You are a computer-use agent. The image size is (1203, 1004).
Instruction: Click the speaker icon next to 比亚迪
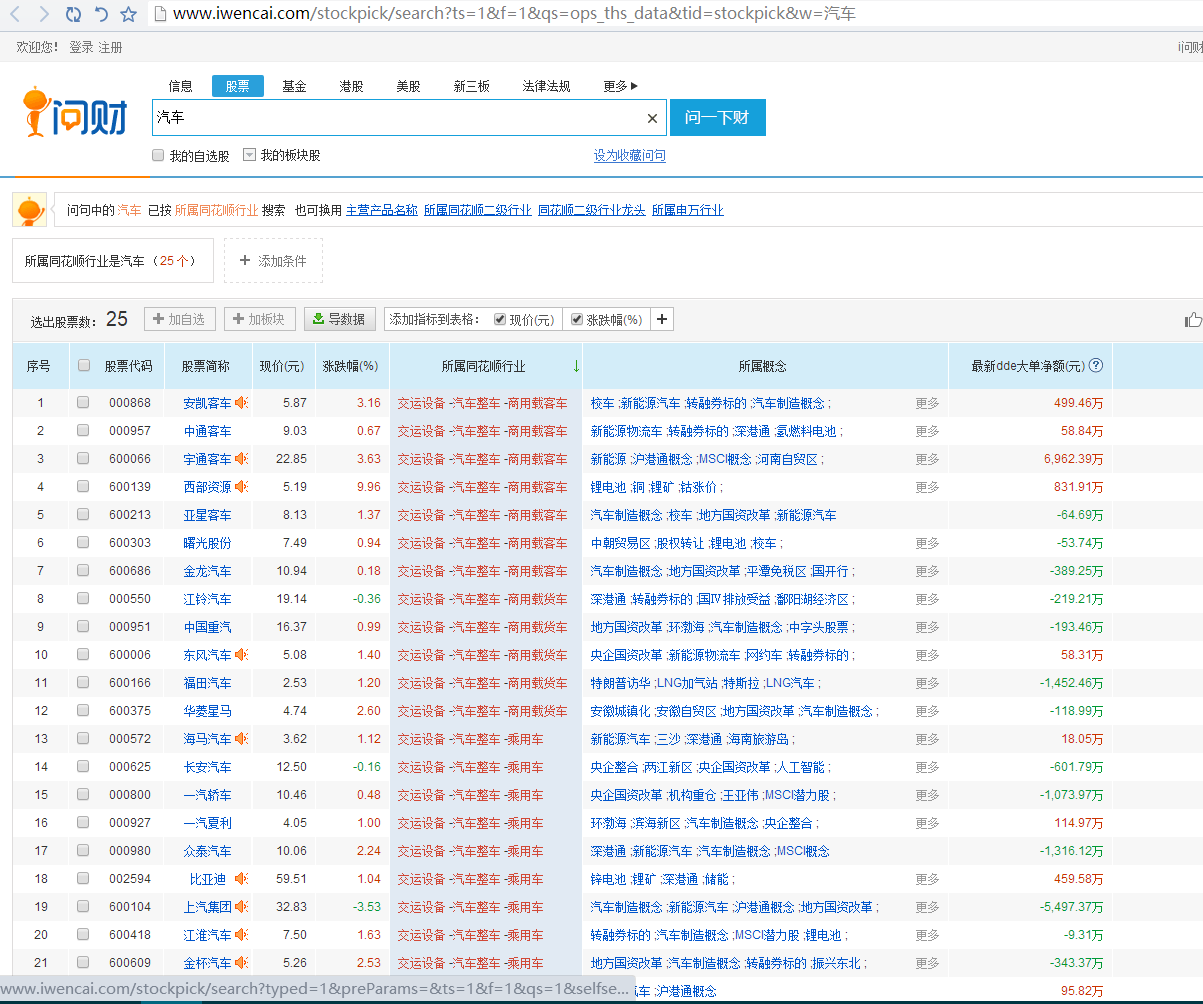coord(241,879)
